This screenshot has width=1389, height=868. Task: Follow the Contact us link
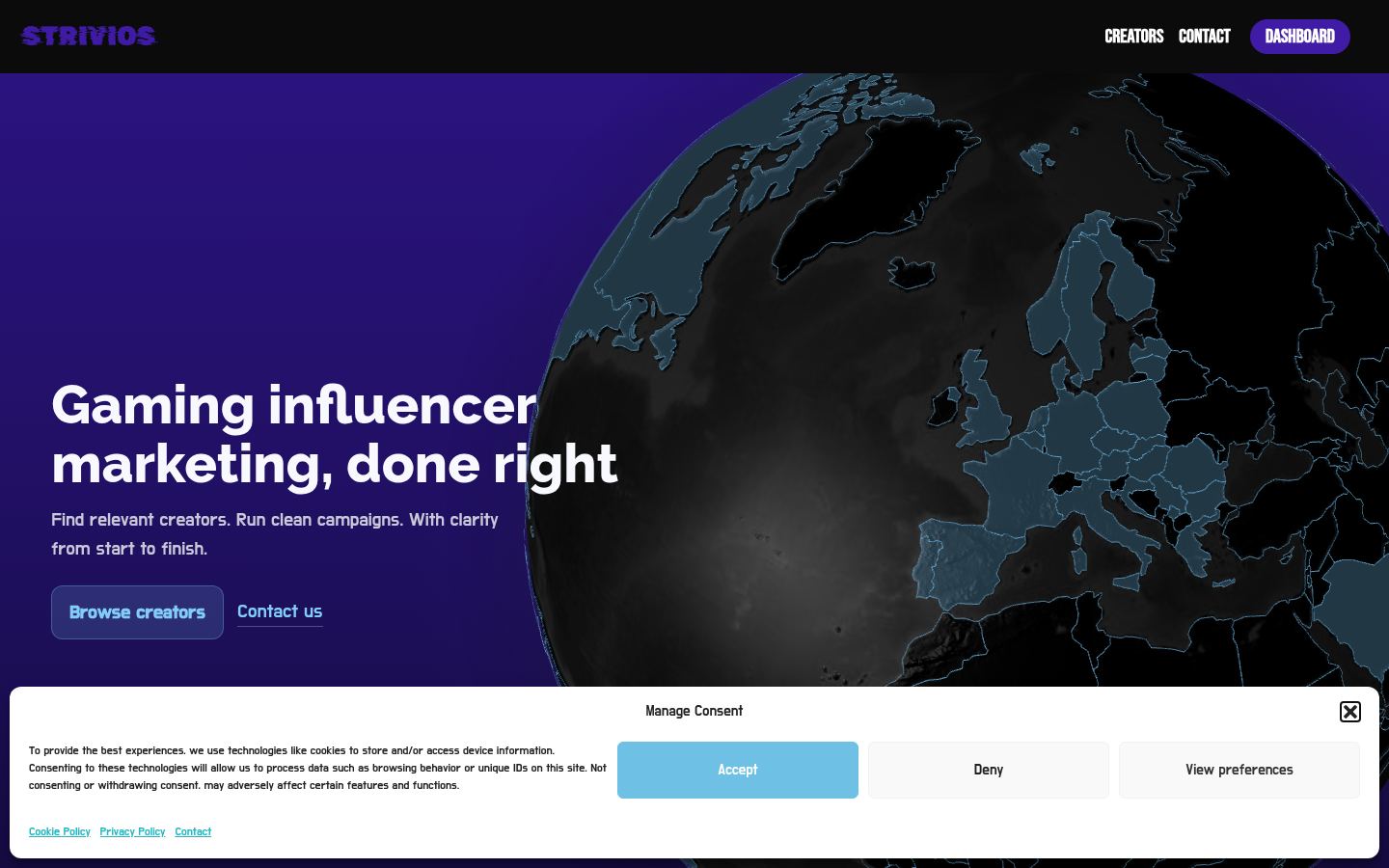coord(280,611)
